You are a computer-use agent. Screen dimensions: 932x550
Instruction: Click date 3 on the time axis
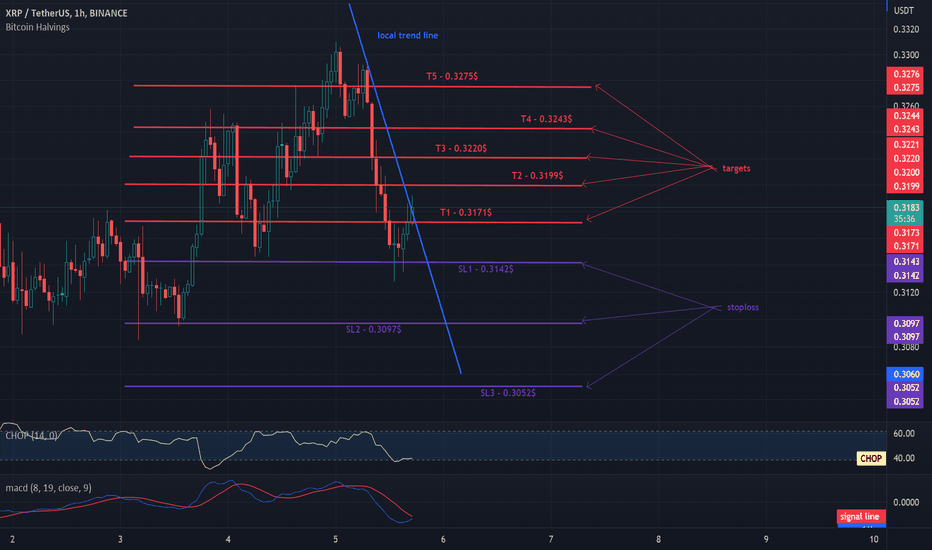(x=120, y=539)
